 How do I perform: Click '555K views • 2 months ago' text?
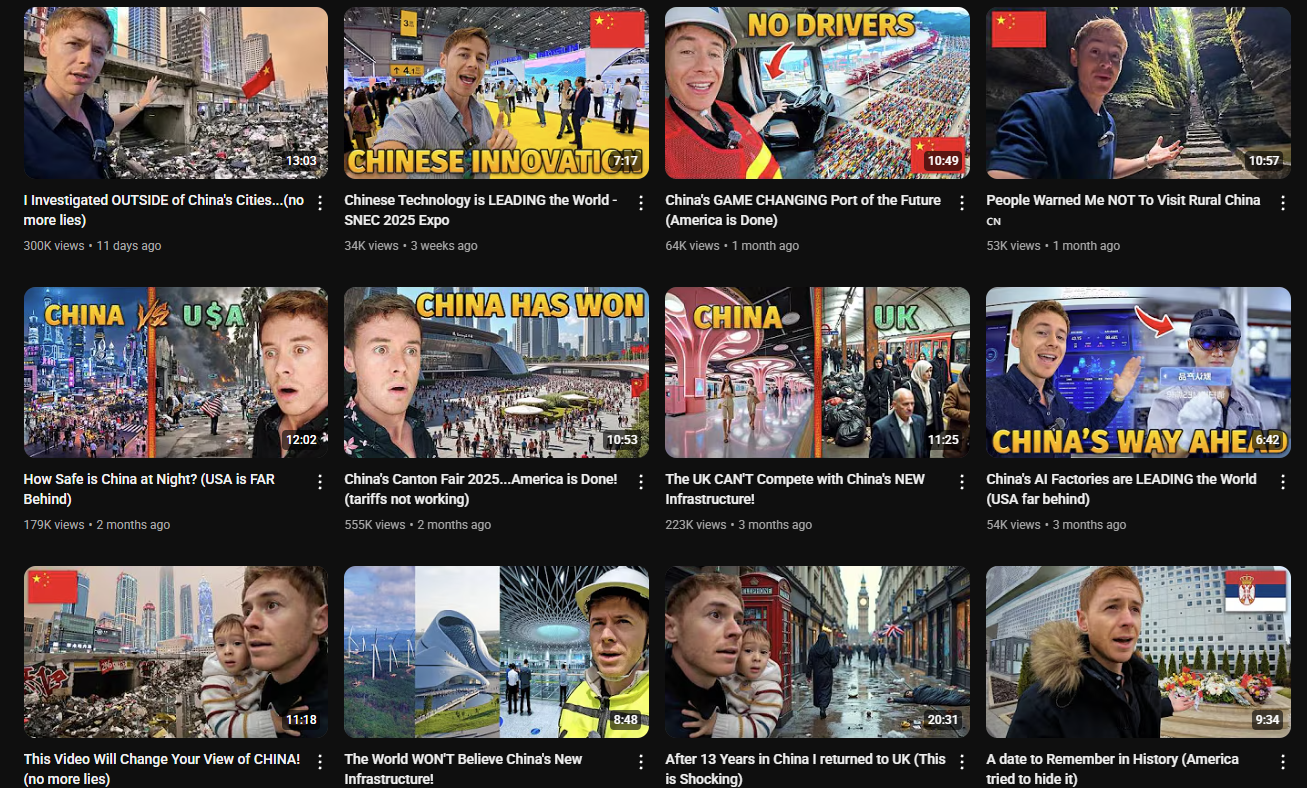pos(418,525)
